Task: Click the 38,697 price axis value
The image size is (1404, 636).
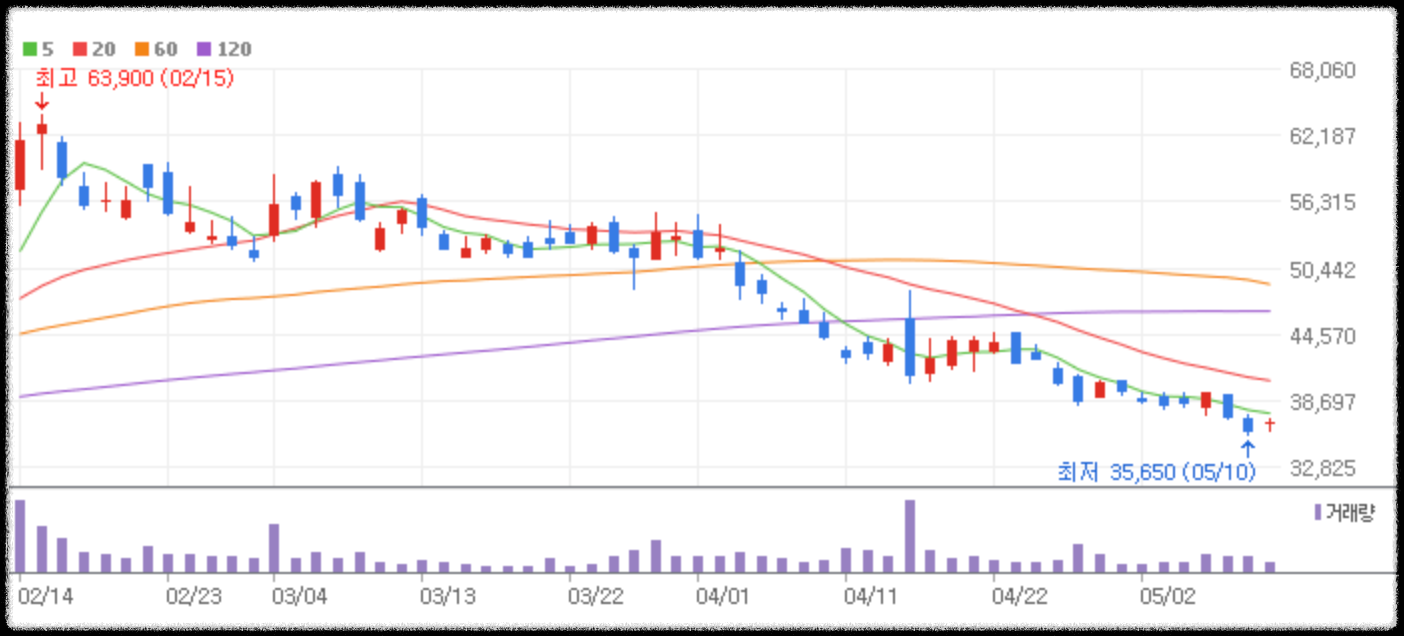Action: tap(1323, 402)
